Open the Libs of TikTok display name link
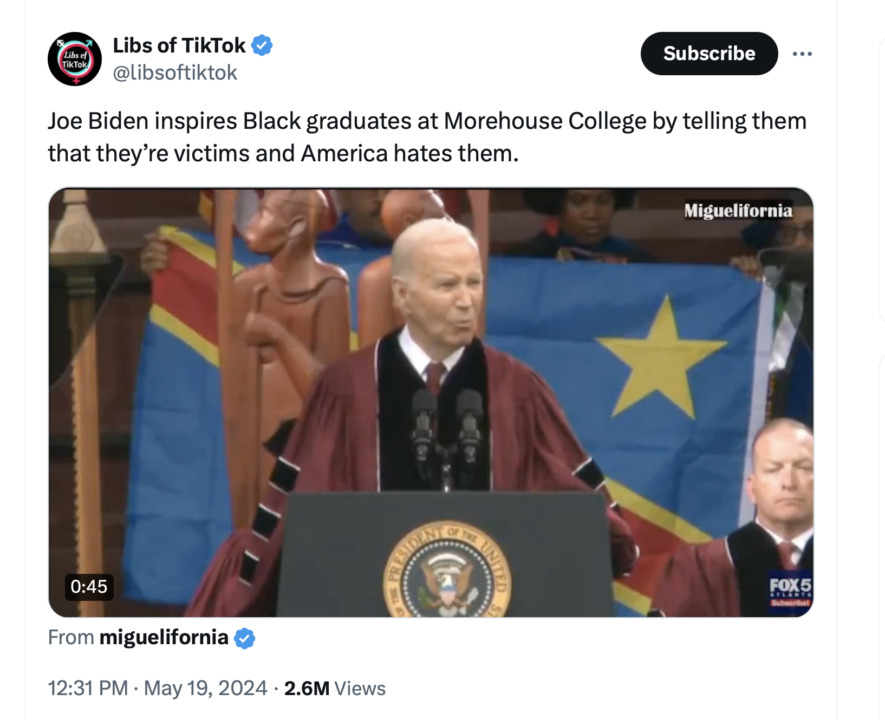The image size is (885, 720). click(179, 45)
